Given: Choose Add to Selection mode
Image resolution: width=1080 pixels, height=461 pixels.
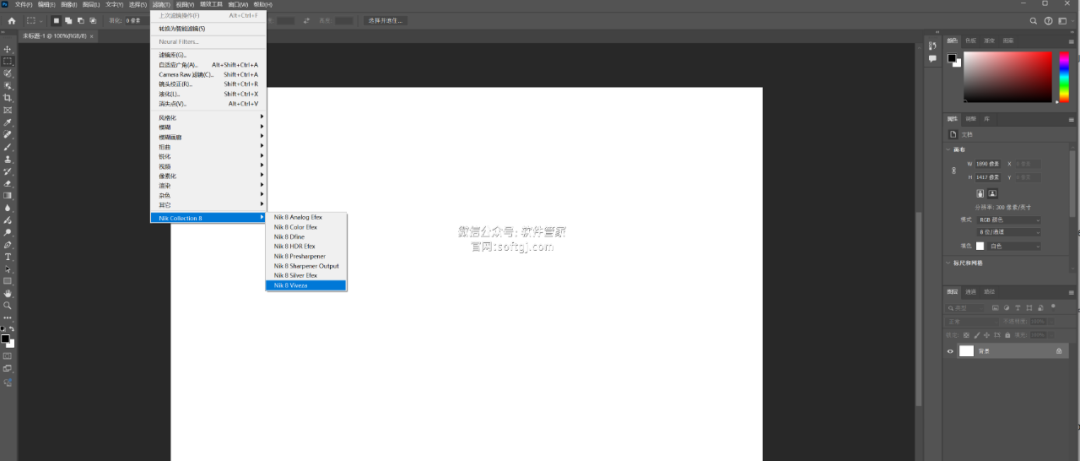Looking at the screenshot, I should (68, 21).
